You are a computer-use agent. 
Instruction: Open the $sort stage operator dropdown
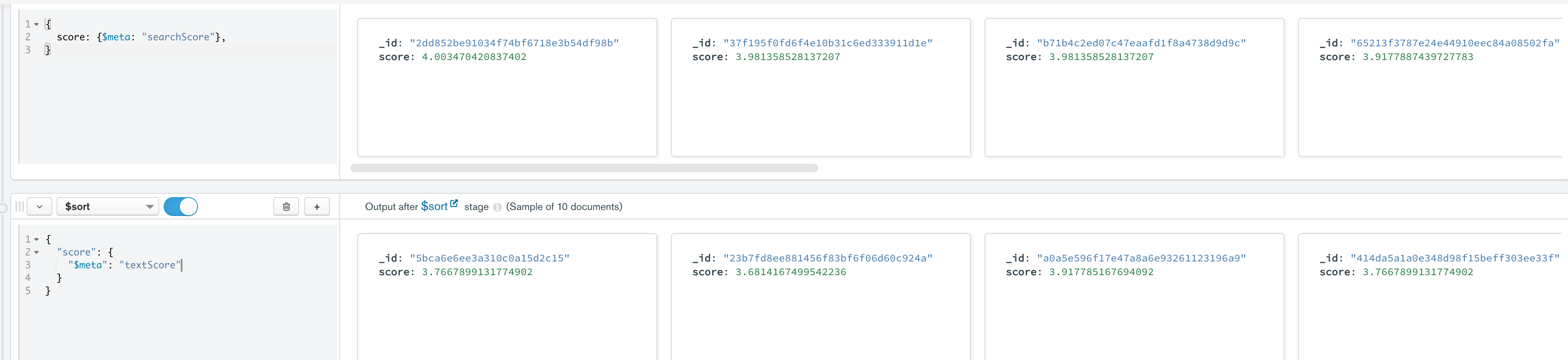[x=108, y=207]
